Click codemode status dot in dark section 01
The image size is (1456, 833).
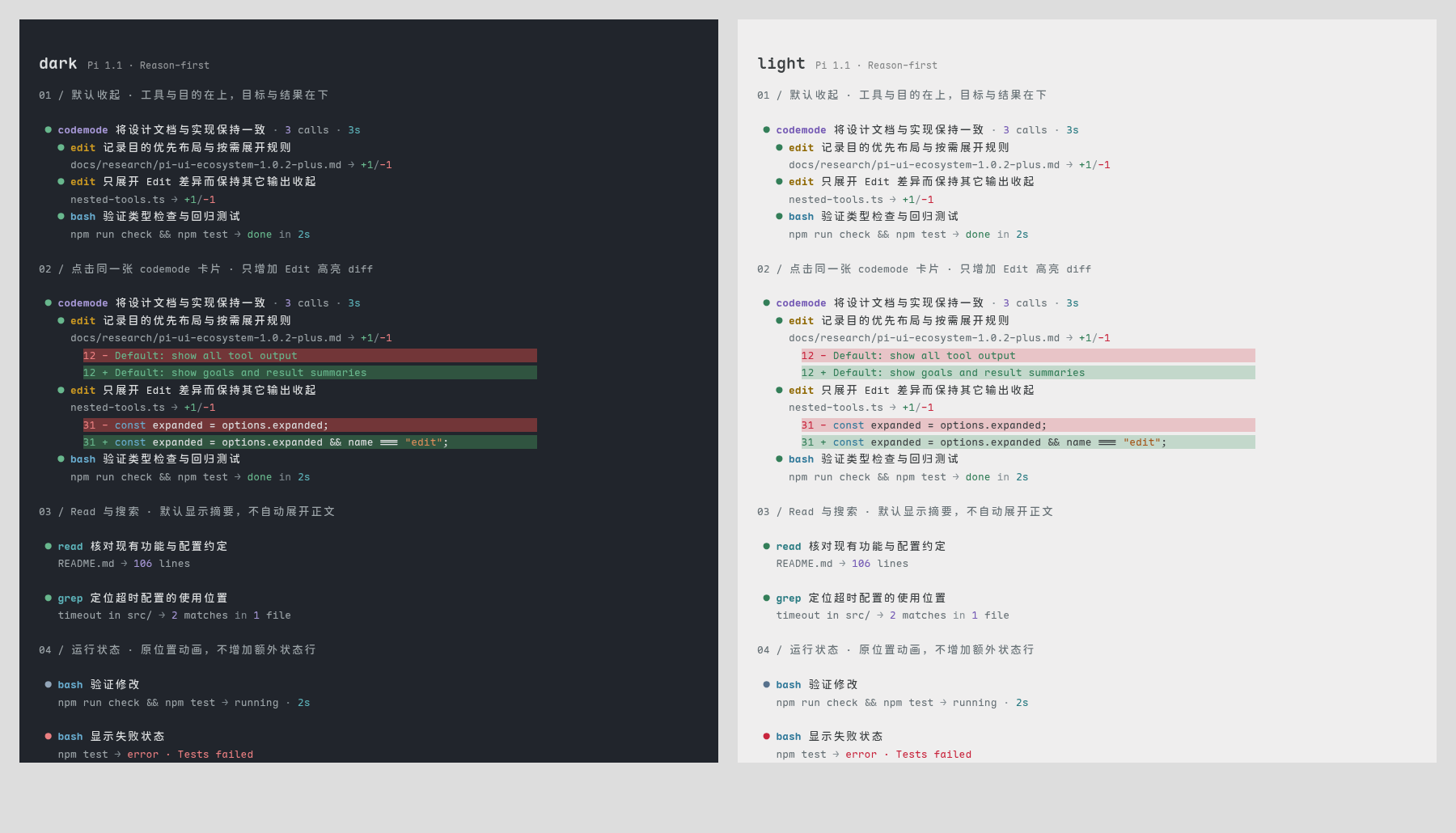49,129
